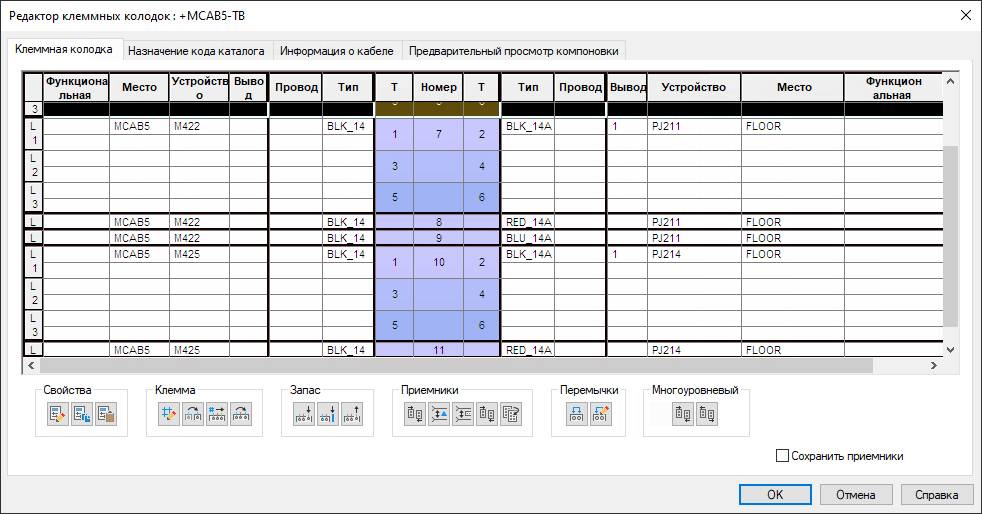The image size is (982, 514).
Task: Select terminal number 11 cell
Action: coord(438,350)
